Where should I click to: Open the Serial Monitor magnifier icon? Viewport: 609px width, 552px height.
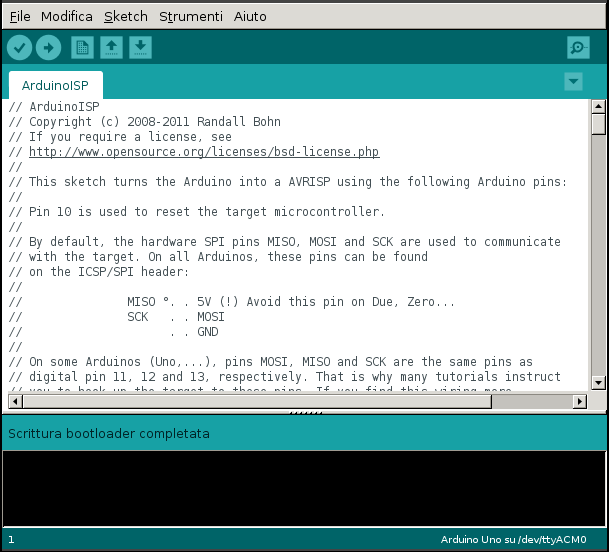coord(578,48)
